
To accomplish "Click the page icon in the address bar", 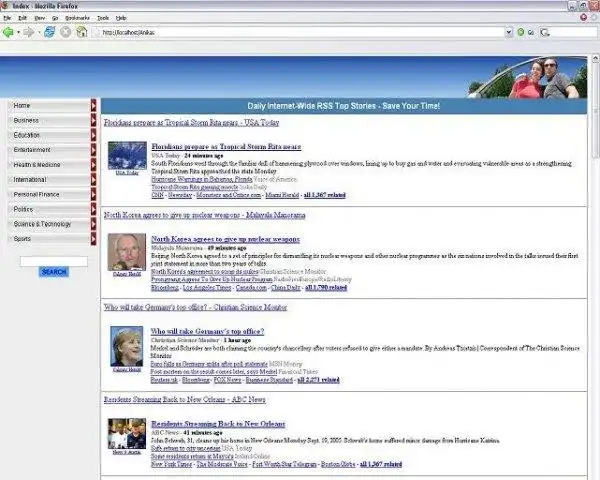I will (96, 33).
